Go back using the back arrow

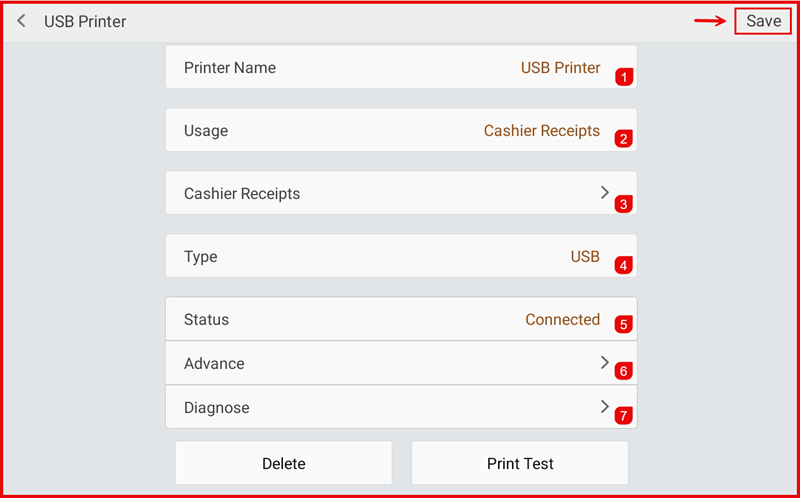(x=21, y=21)
